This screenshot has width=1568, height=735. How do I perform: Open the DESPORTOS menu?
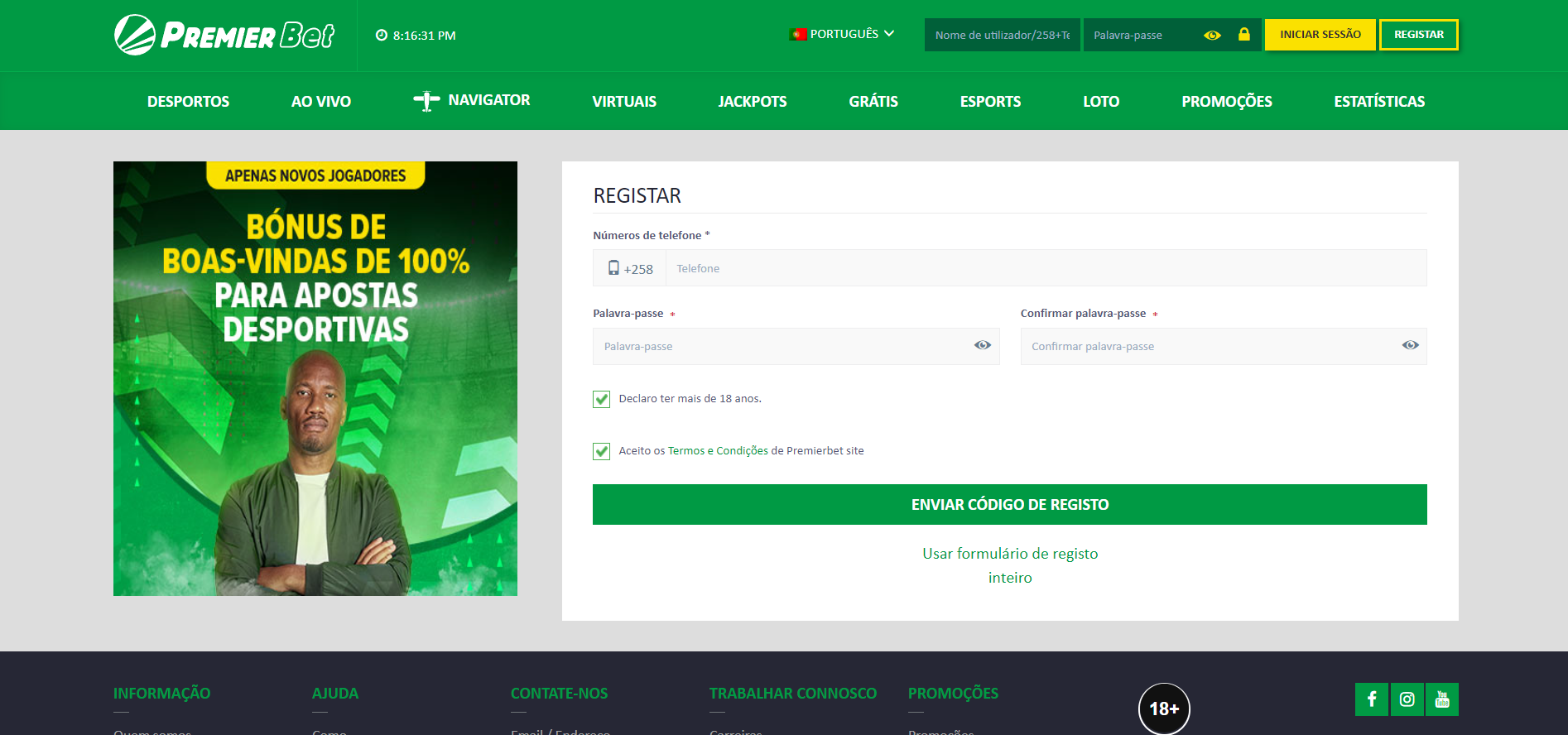tap(188, 101)
